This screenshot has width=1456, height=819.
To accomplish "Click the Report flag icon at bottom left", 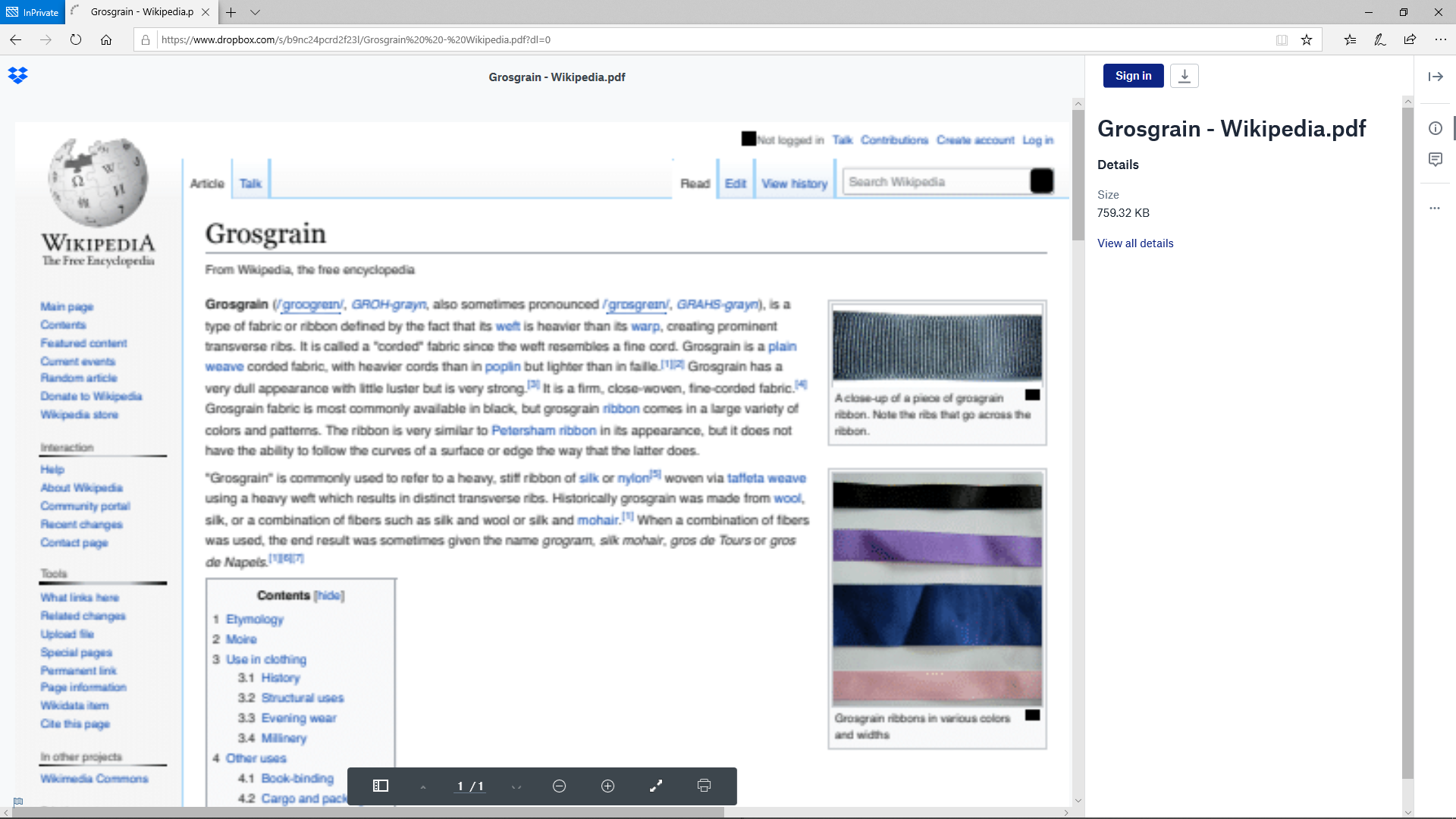I will (18, 802).
